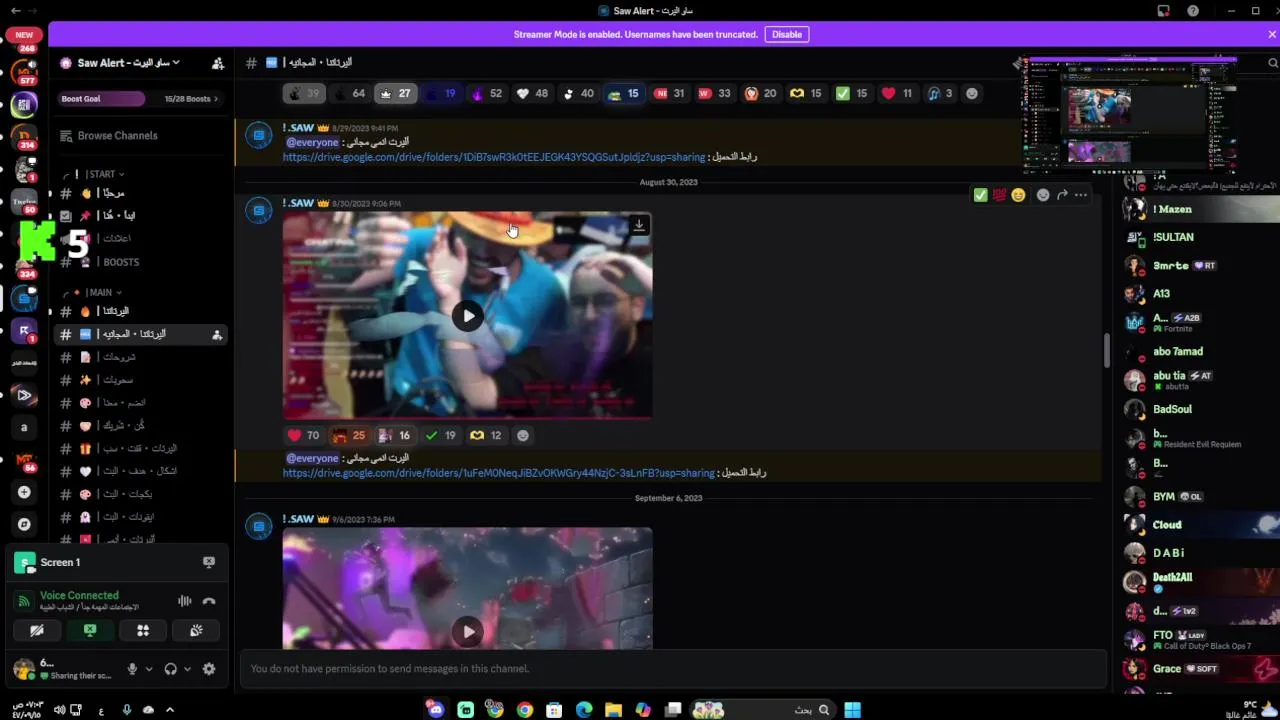
Task: Open More options on hovered message
Action: point(1081,195)
